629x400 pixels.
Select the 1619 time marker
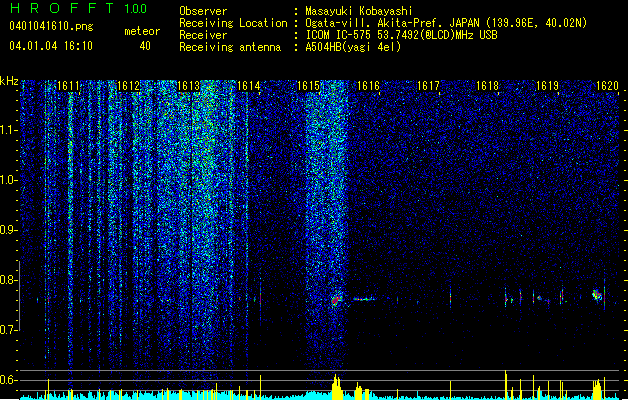click(548, 86)
